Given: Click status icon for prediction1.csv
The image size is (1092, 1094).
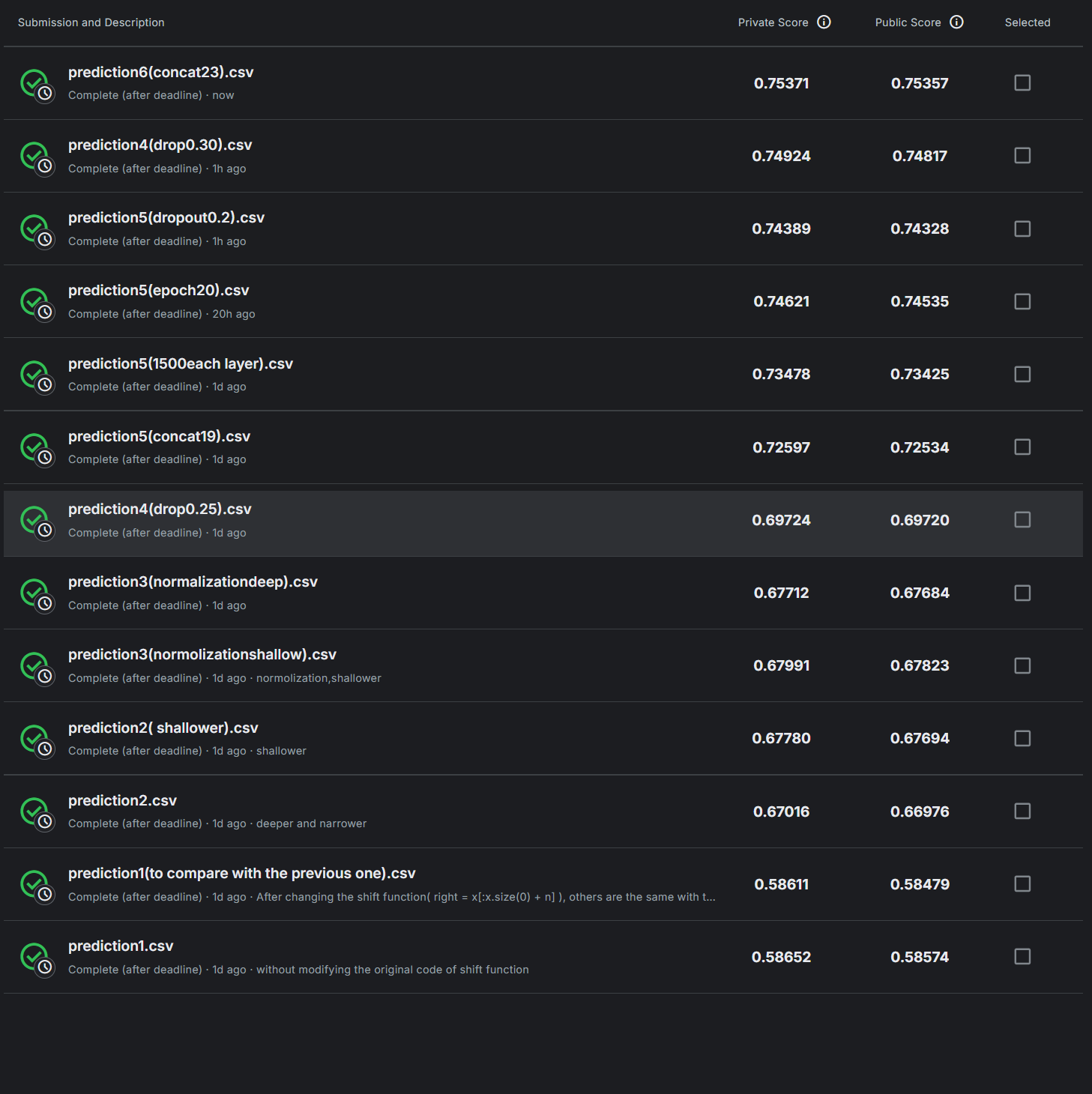Looking at the screenshot, I should pos(37,959).
